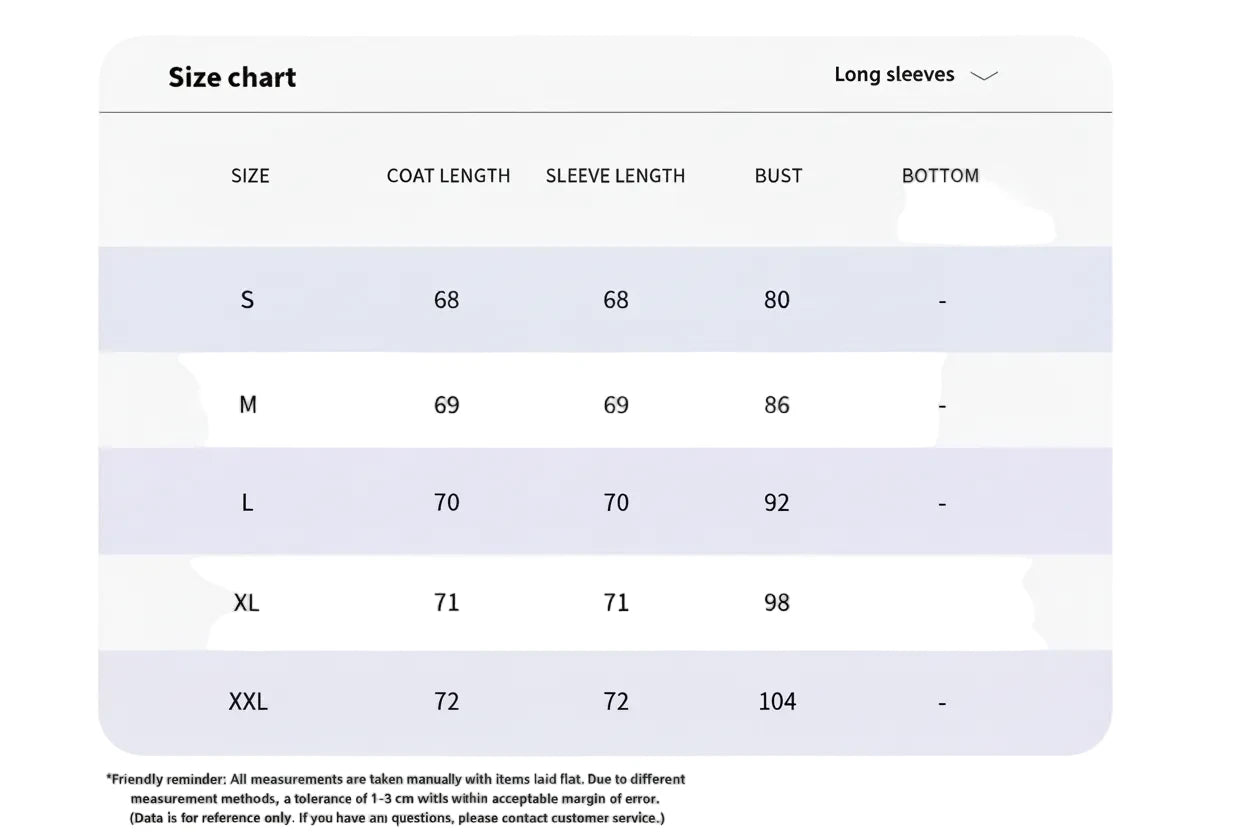The height and width of the screenshot is (832, 1248).
Task: Click the SIZE column header
Action: pyautogui.click(x=250, y=176)
